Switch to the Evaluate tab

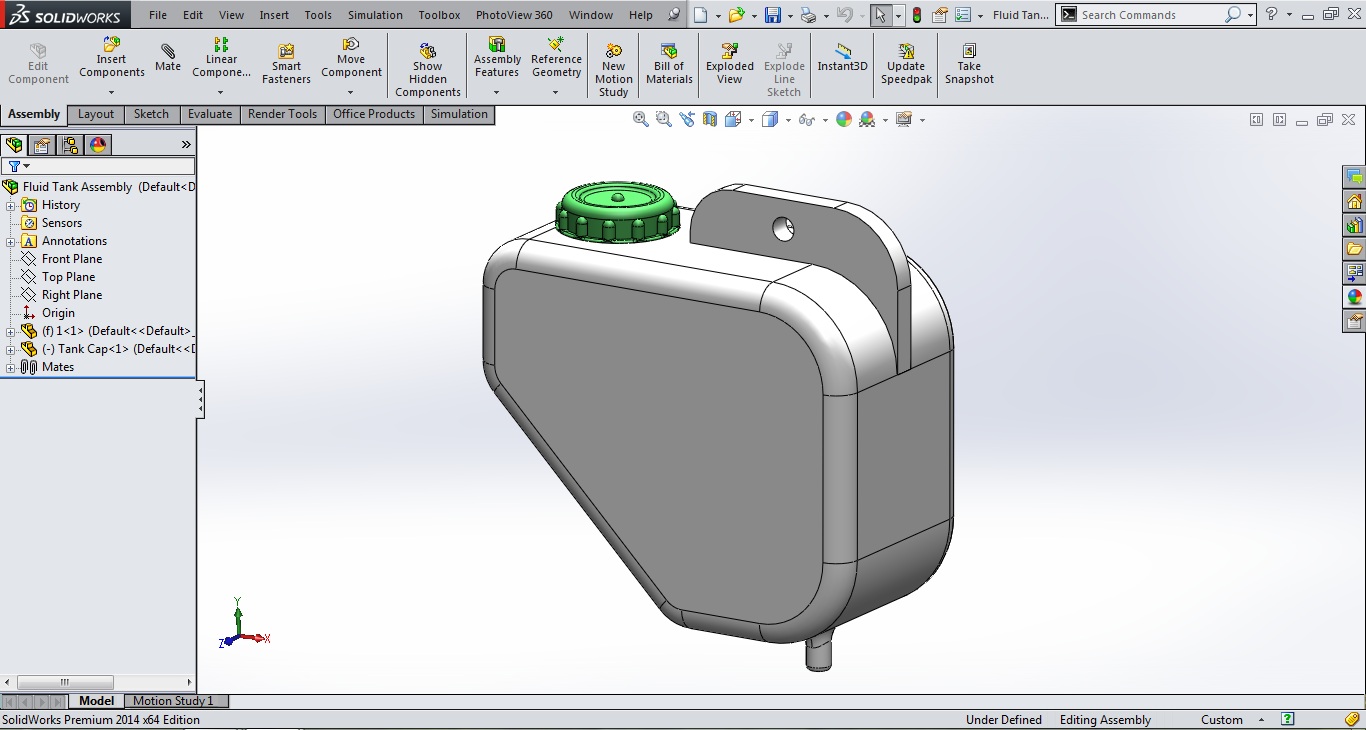(210, 114)
